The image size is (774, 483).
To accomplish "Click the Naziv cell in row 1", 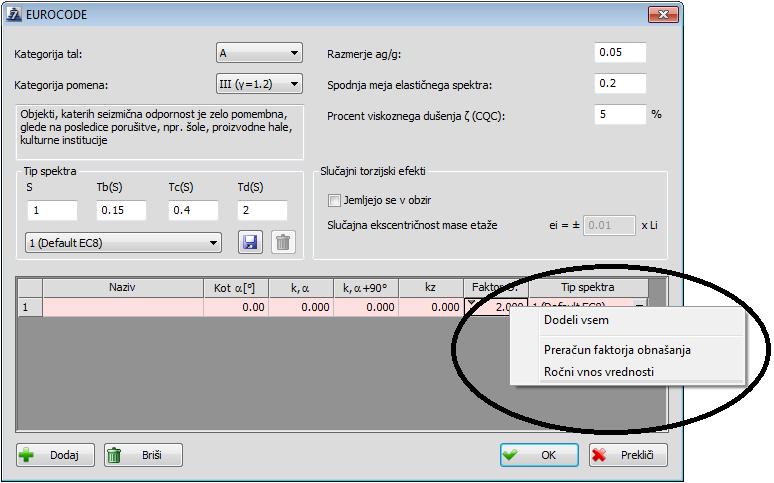I will pyautogui.click(x=123, y=307).
